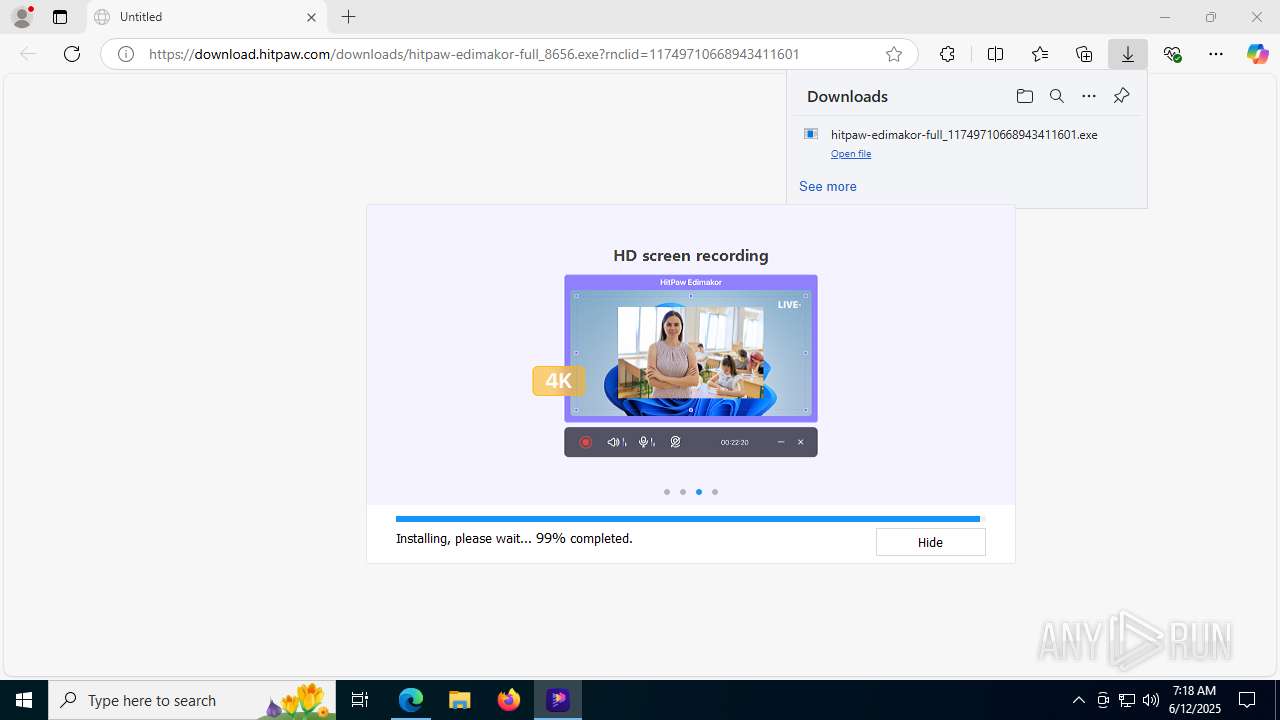
Task: Click the taskbar search box
Action: [x=192, y=700]
